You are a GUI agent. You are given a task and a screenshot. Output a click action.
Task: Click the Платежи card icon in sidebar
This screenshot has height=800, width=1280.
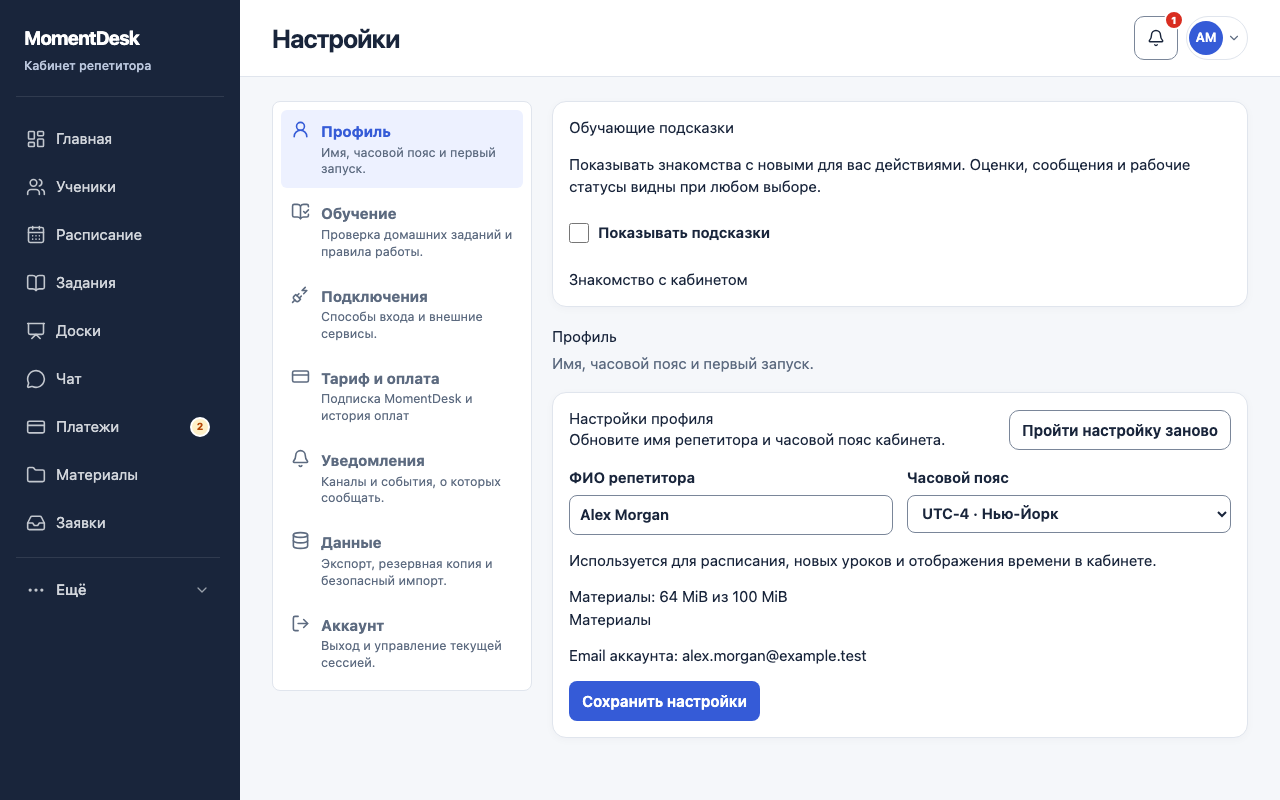tap(36, 427)
